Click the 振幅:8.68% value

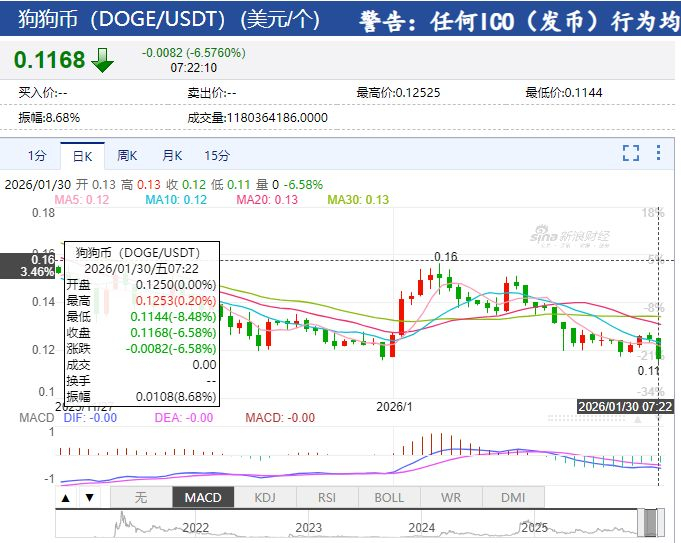pyautogui.click(x=49, y=118)
